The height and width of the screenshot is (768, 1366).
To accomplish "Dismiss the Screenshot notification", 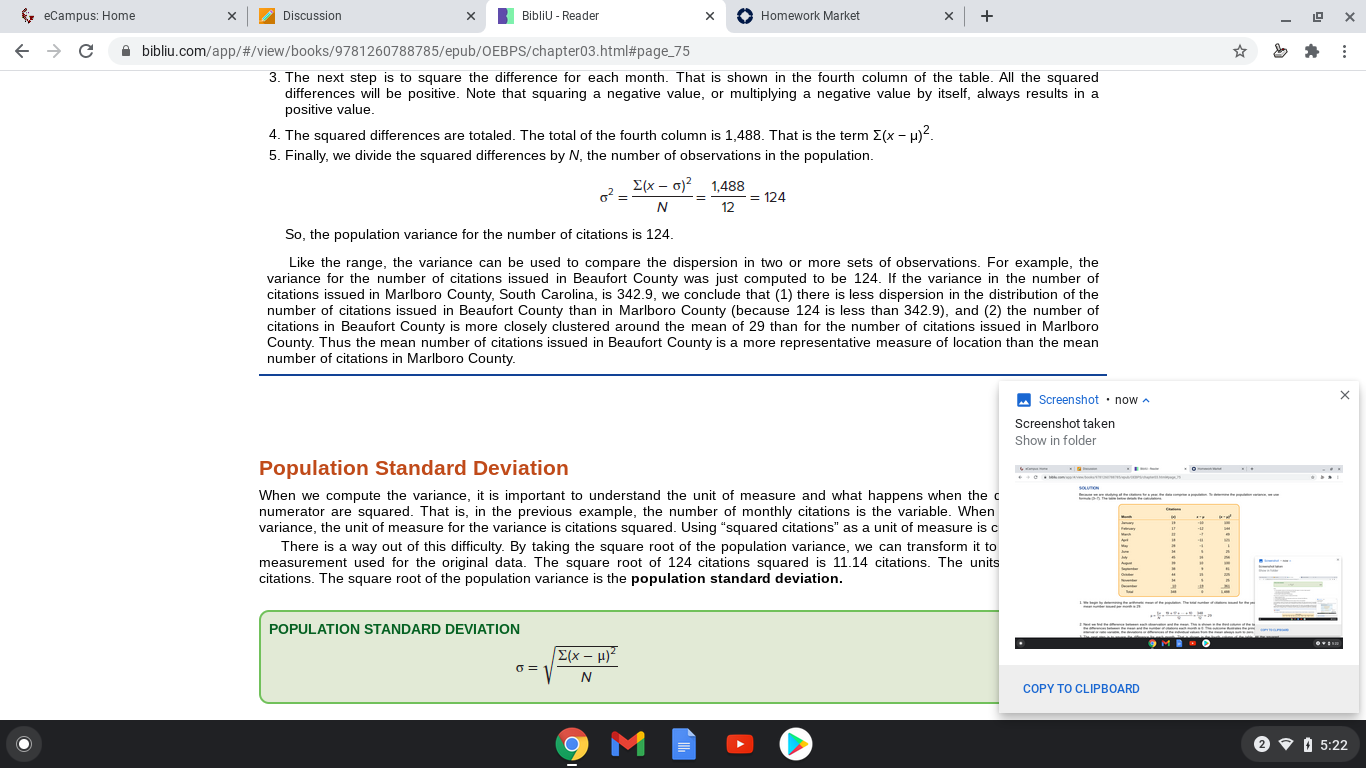I will 1344,395.
